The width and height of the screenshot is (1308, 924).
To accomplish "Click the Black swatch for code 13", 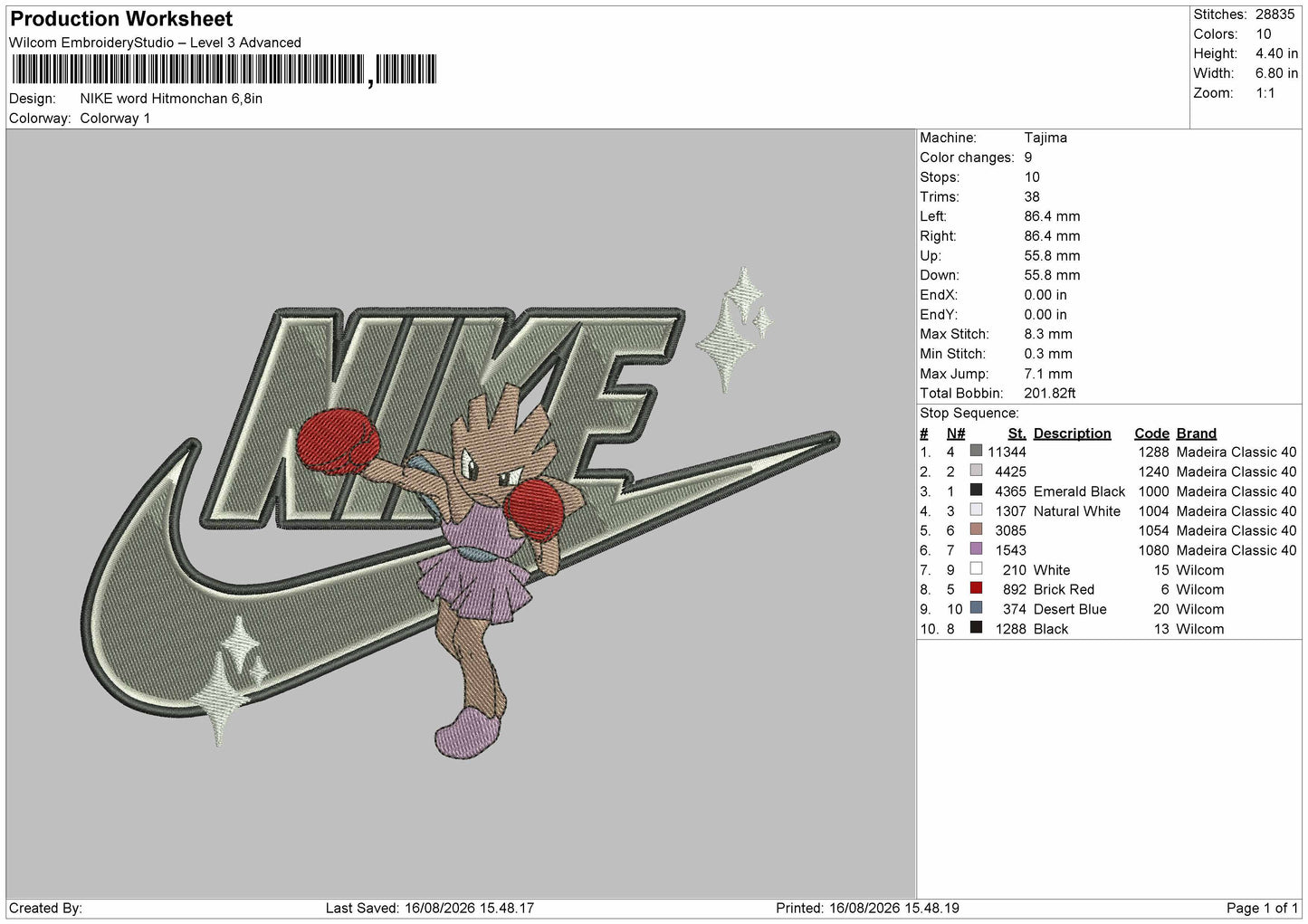I will click(976, 629).
